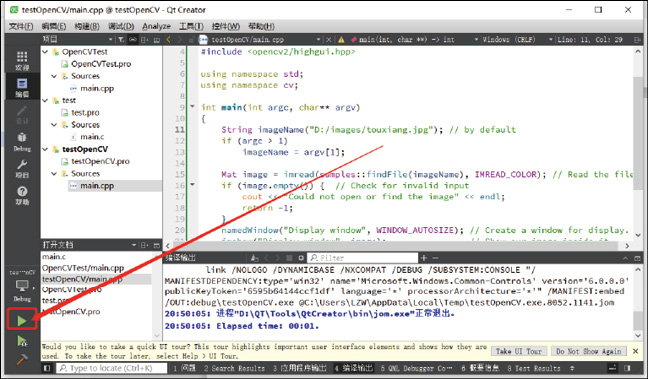
Task: Filter the project tree with funnel icon
Action: (121, 40)
